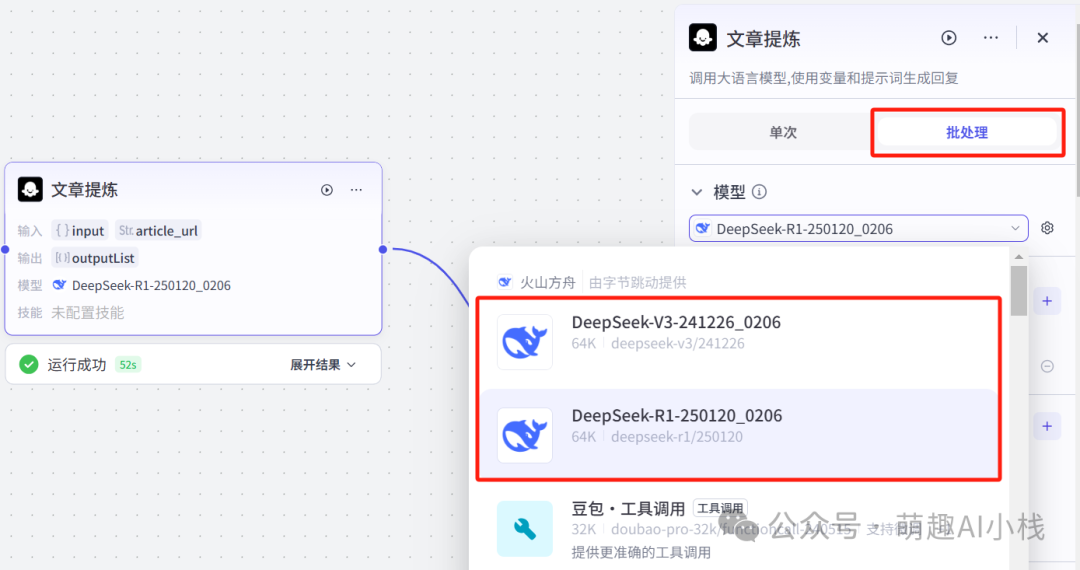Click the panel header 文章提炼 logo icon
This screenshot has height=570, width=1080.
click(x=703, y=38)
